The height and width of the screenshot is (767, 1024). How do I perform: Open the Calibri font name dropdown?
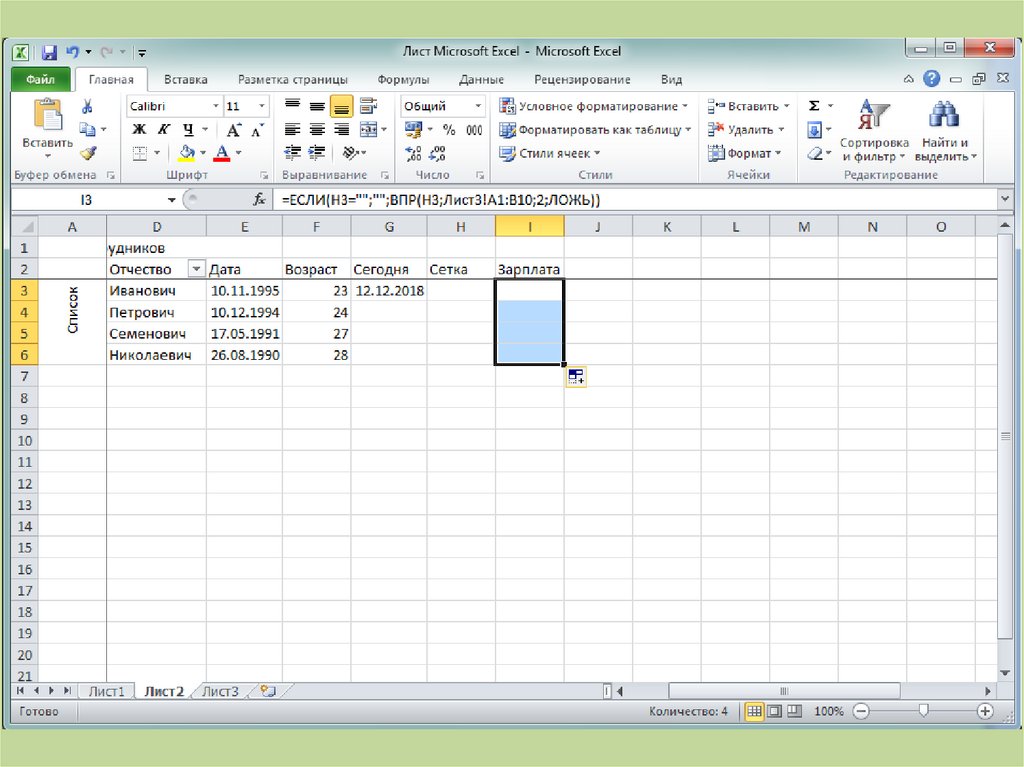(215, 106)
